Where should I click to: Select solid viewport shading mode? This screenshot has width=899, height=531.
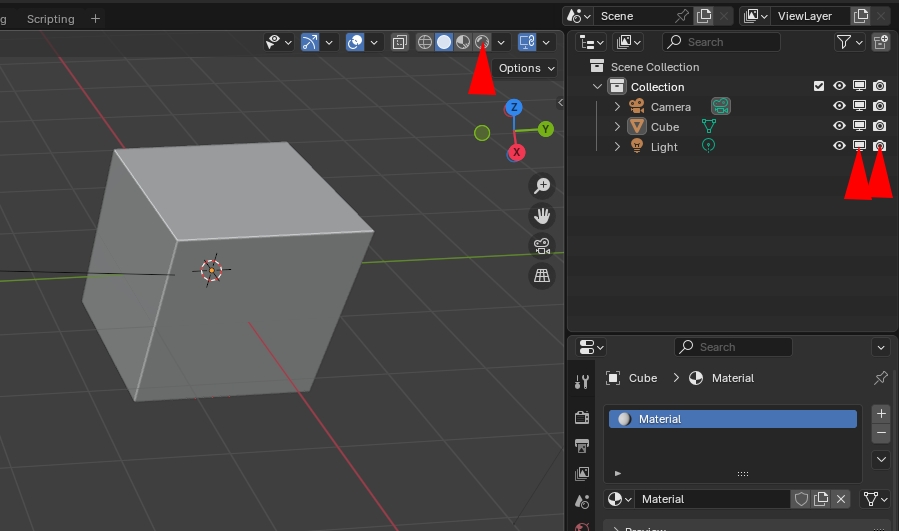(x=444, y=42)
